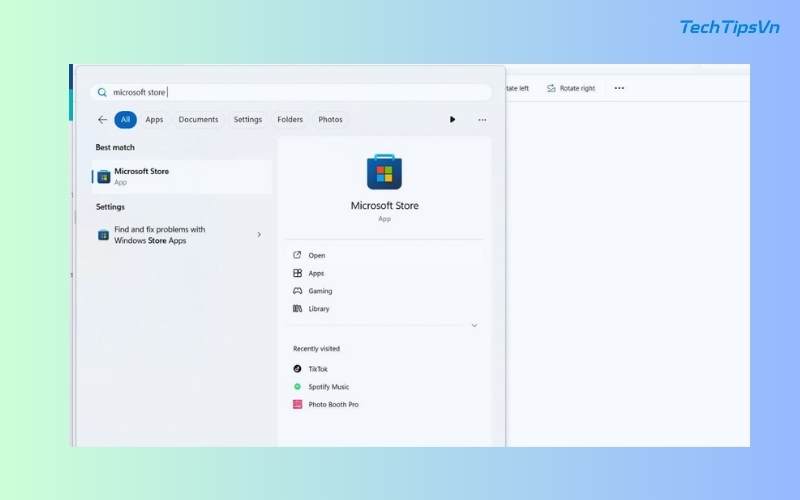
Task: Switch to the Photos filter tab
Action: click(331, 119)
